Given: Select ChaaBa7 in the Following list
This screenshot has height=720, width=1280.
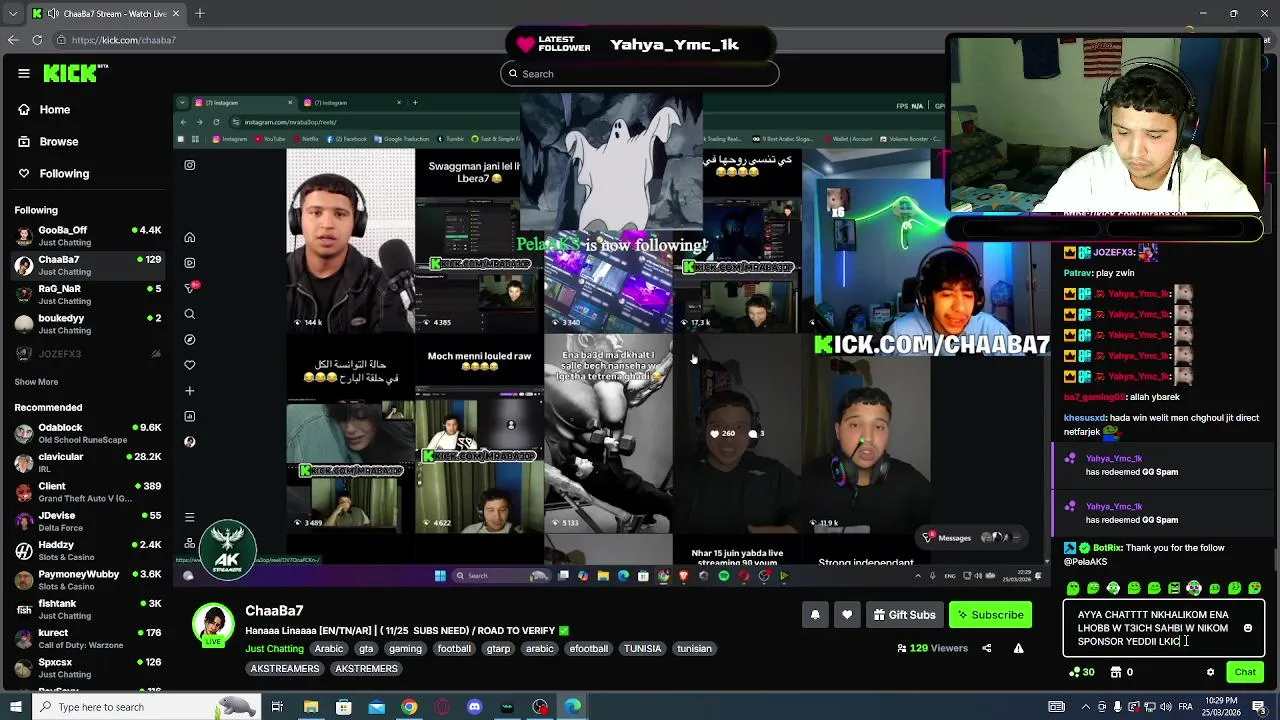Looking at the screenshot, I should 88,265.
